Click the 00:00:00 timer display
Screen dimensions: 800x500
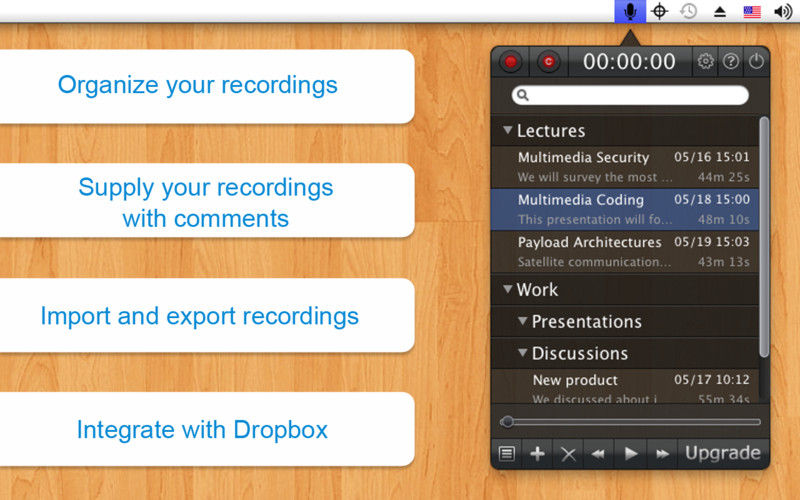click(629, 62)
